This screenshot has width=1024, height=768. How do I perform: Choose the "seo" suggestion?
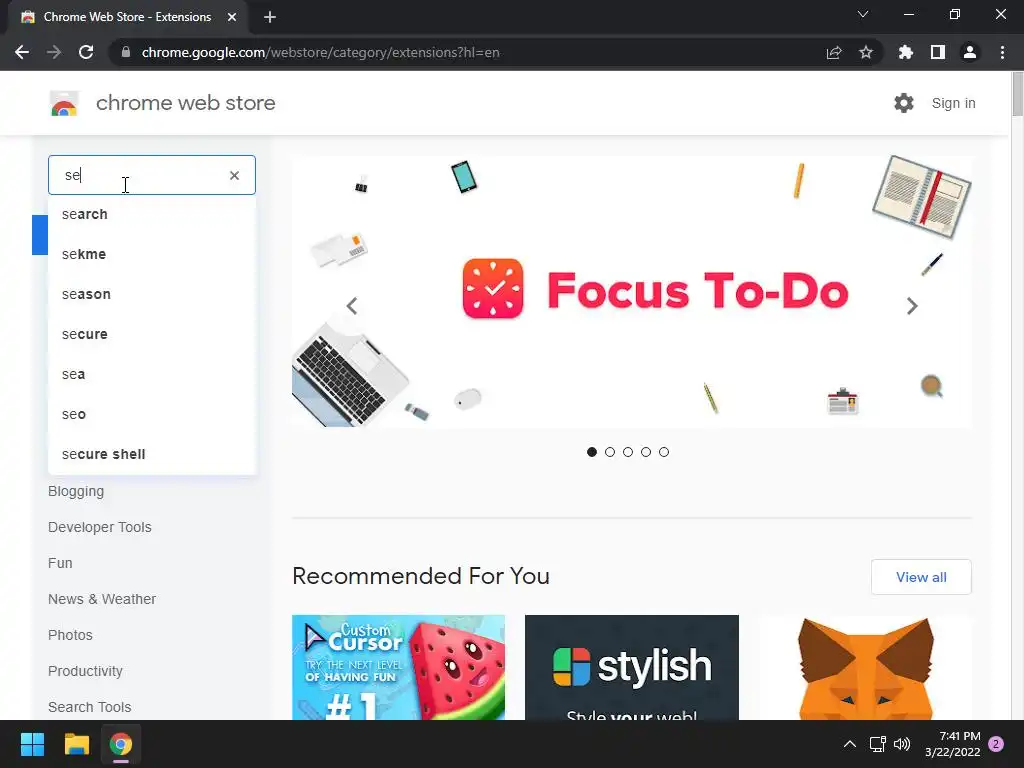click(x=152, y=414)
